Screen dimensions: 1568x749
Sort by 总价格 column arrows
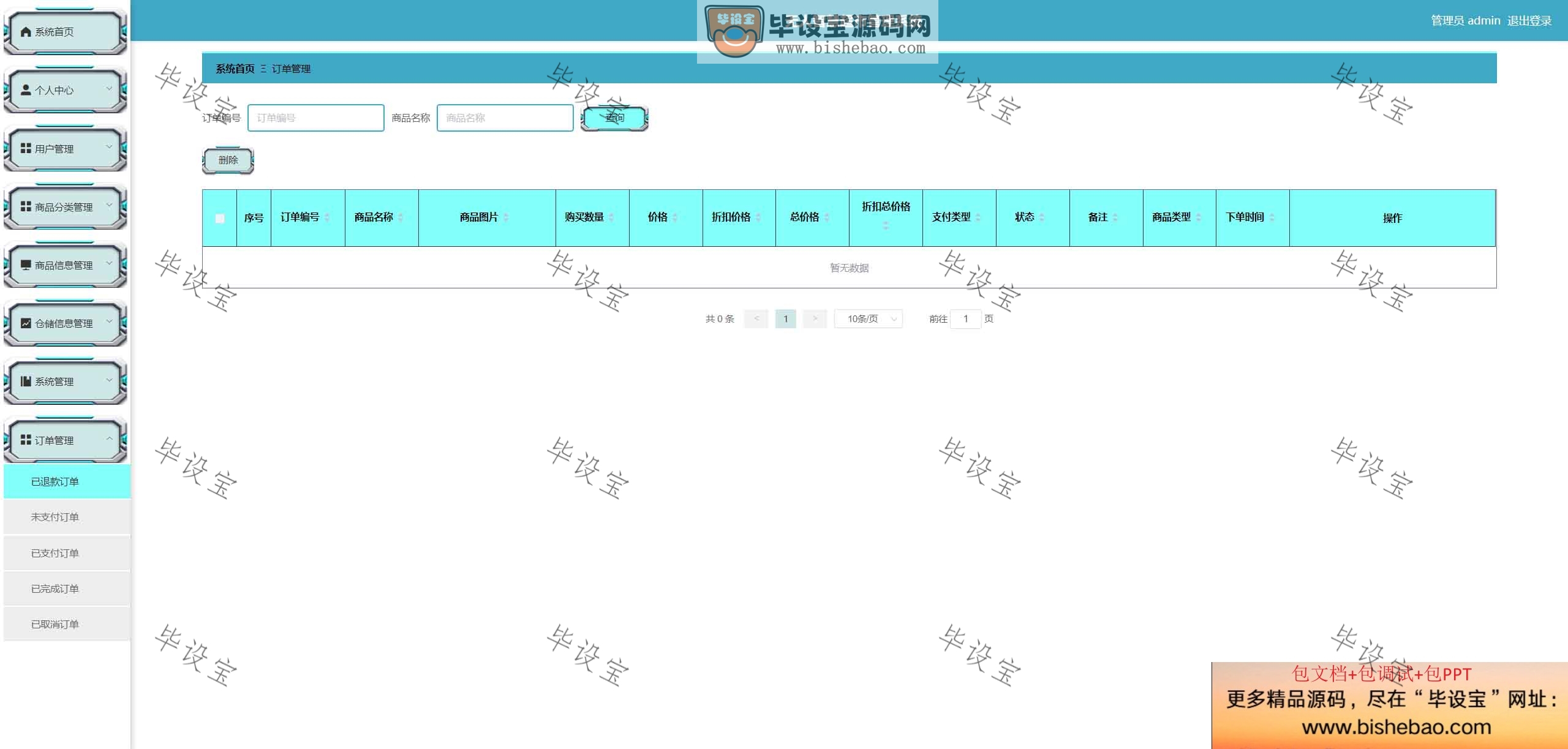827,217
